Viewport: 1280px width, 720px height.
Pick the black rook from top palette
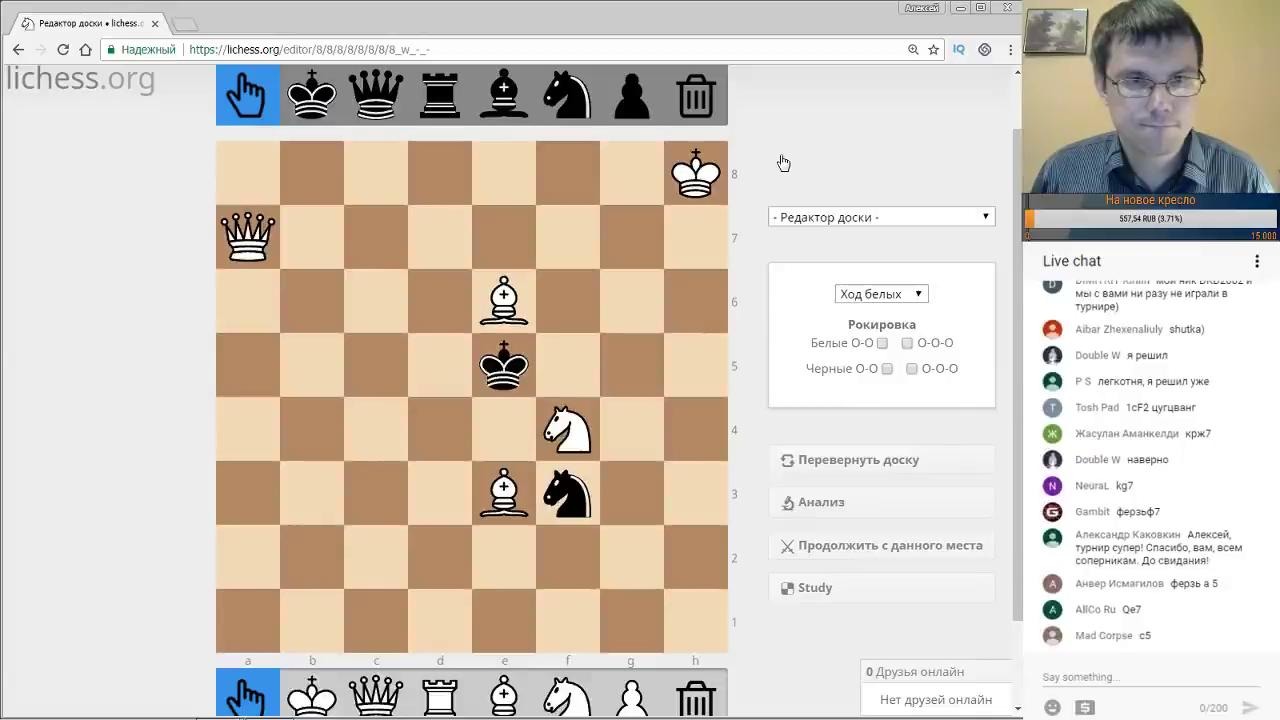(440, 96)
